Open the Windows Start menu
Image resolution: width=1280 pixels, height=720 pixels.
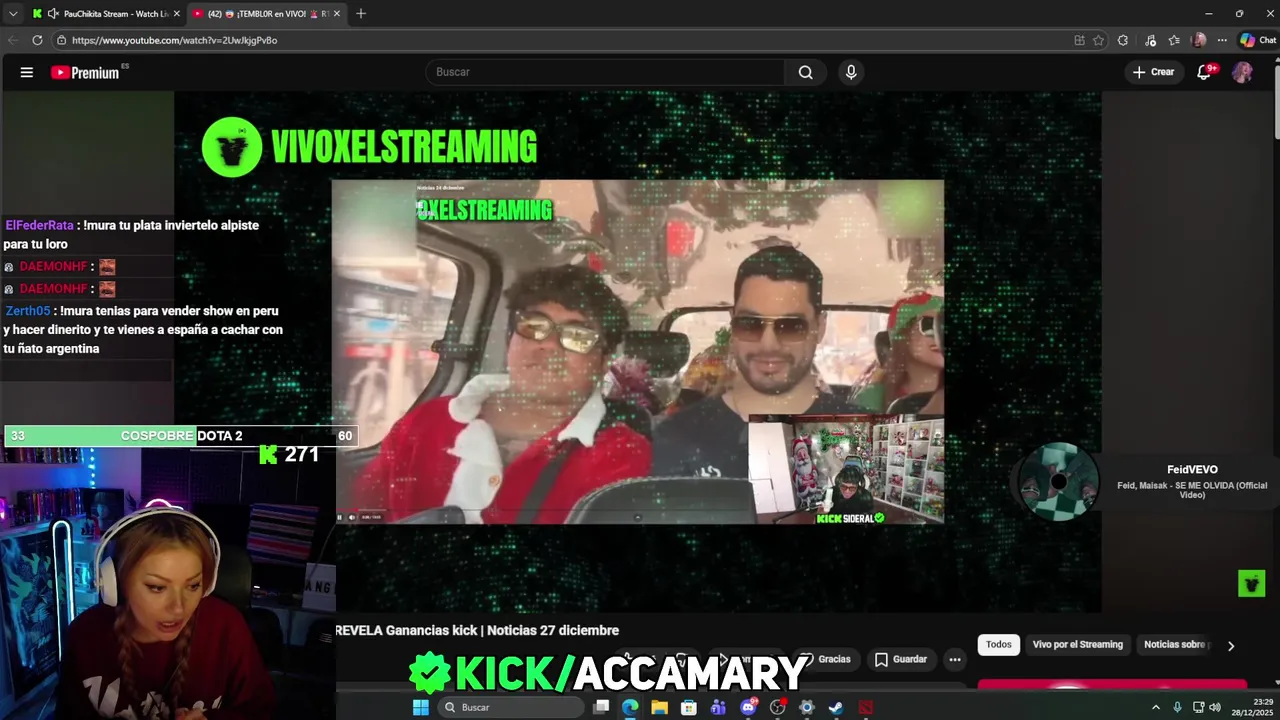tap(421, 707)
